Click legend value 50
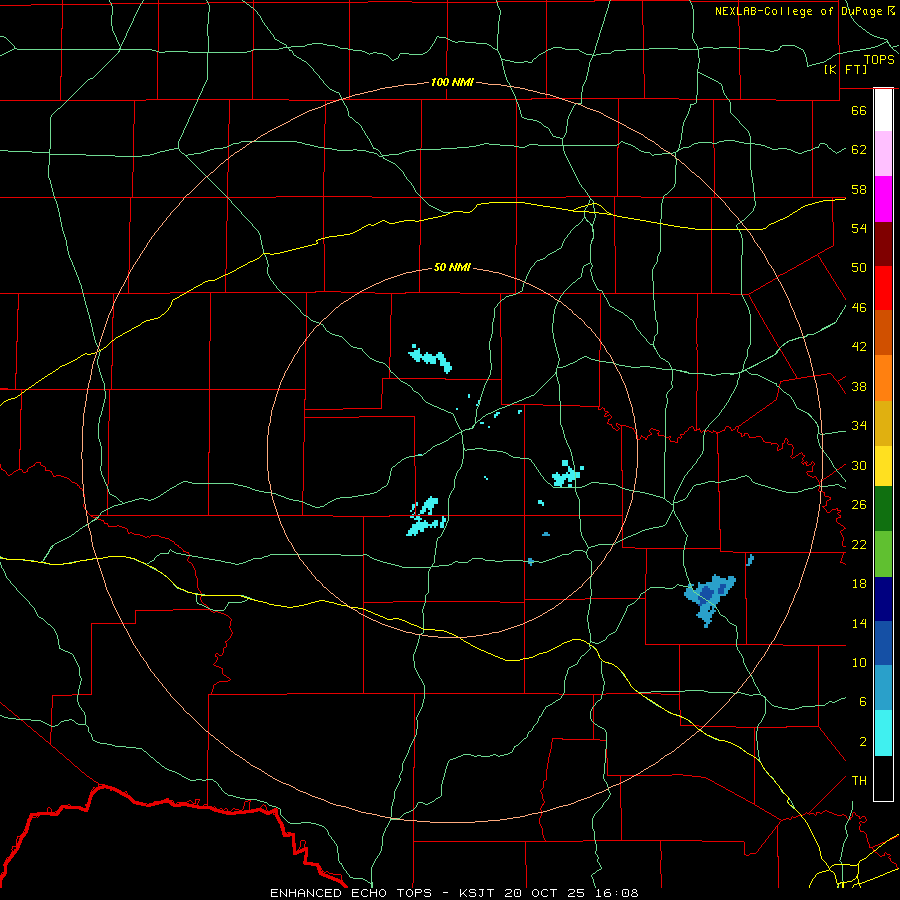The image size is (900, 900). 859,268
